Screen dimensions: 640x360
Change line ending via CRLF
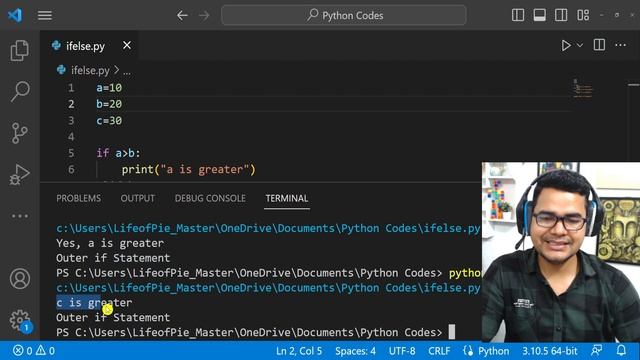(x=439, y=351)
